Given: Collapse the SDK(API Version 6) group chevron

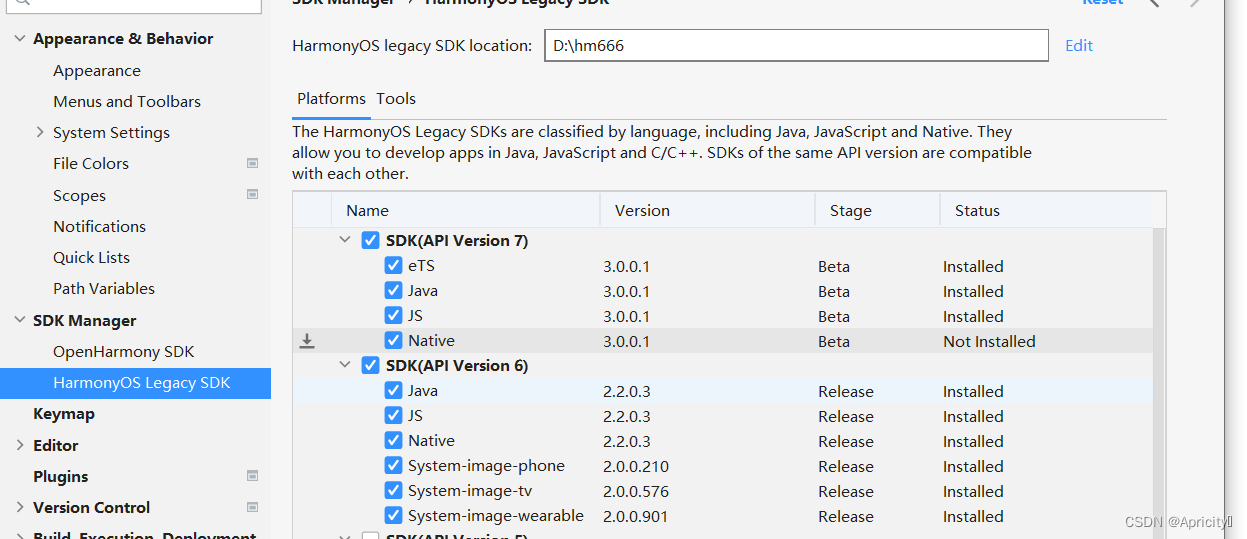Looking at the screenshot, I should (x=345, y=365).
